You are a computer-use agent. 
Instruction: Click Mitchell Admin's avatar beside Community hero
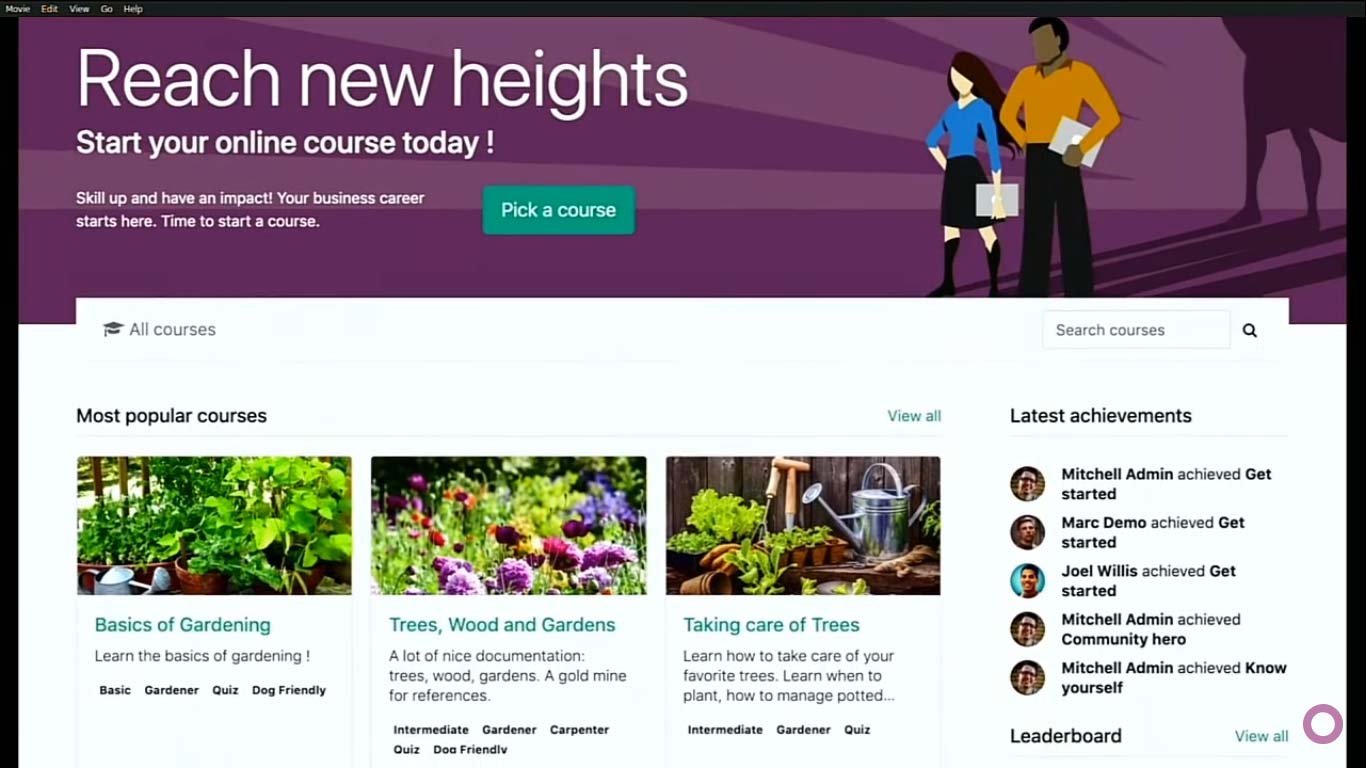pos(1027,629)
